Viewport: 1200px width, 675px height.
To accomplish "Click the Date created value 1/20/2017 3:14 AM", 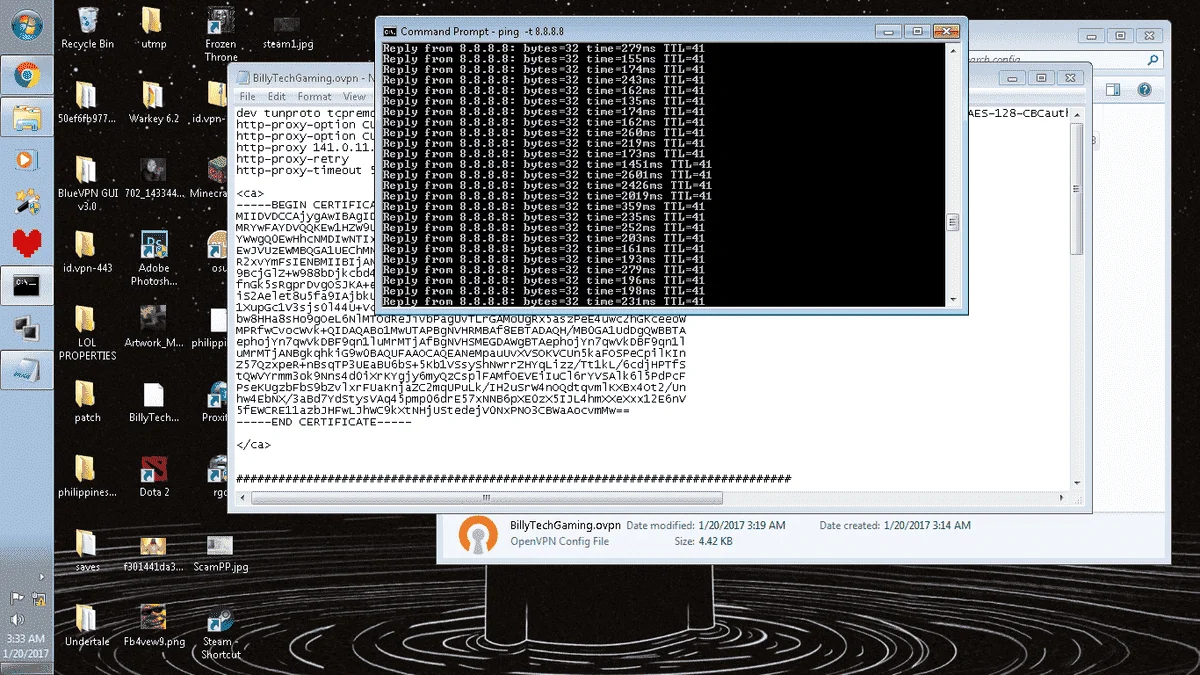I will [x=928, y=525].
